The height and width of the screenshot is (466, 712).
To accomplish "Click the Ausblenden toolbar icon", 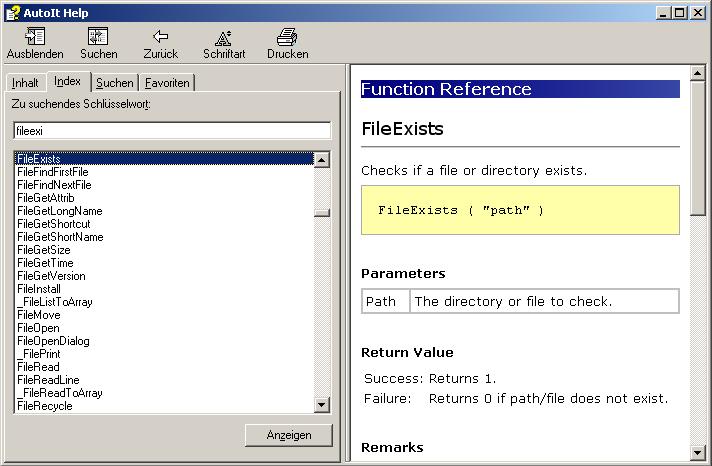I will (x=35, y=37).
